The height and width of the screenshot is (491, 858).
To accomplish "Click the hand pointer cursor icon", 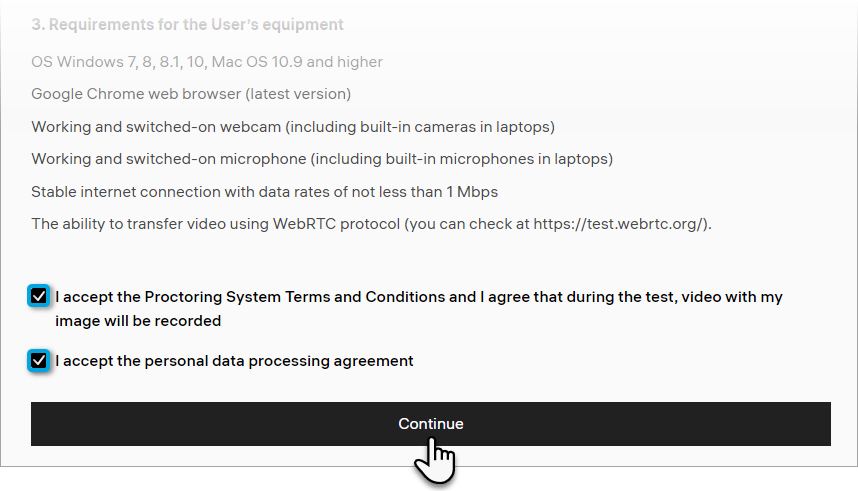I will (x=434, y=459).
